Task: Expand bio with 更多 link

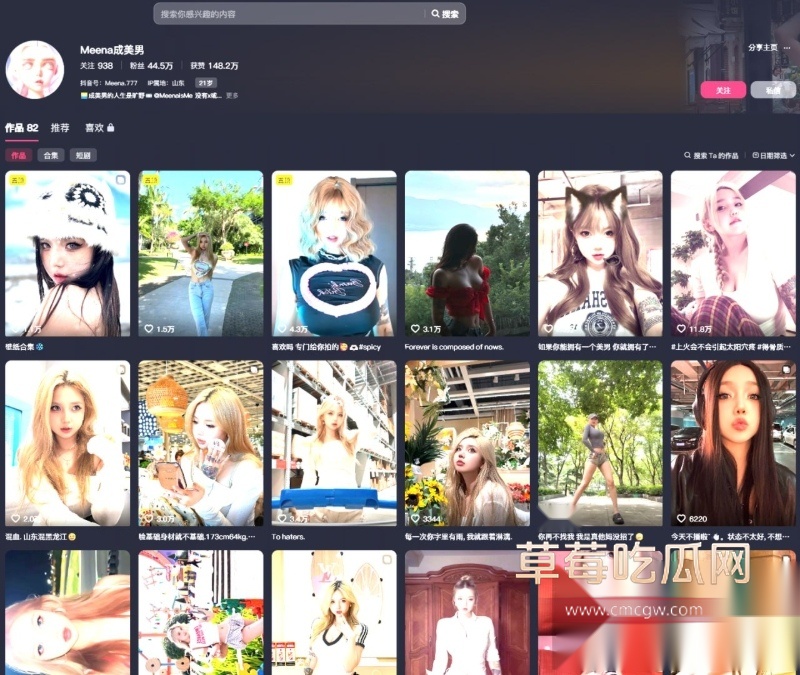Action: click(x=232, y=96)
